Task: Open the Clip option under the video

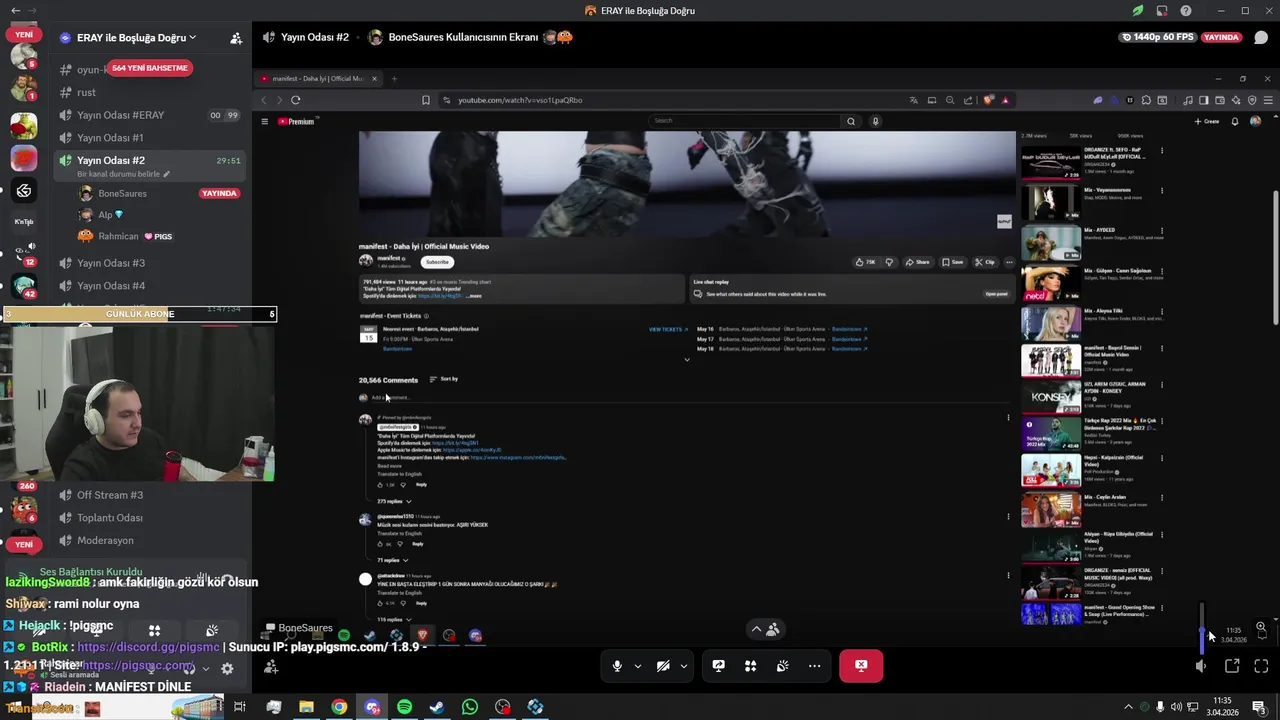Action: pos(985,262)
